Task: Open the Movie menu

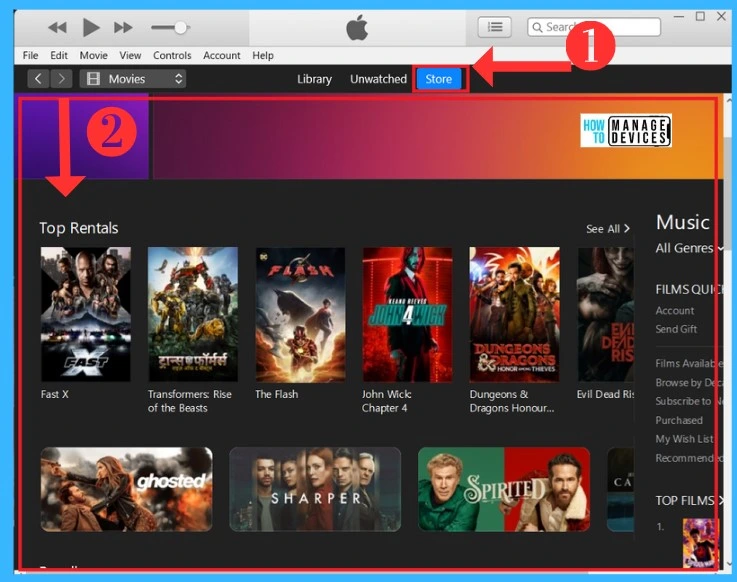Action: point(94,55)
